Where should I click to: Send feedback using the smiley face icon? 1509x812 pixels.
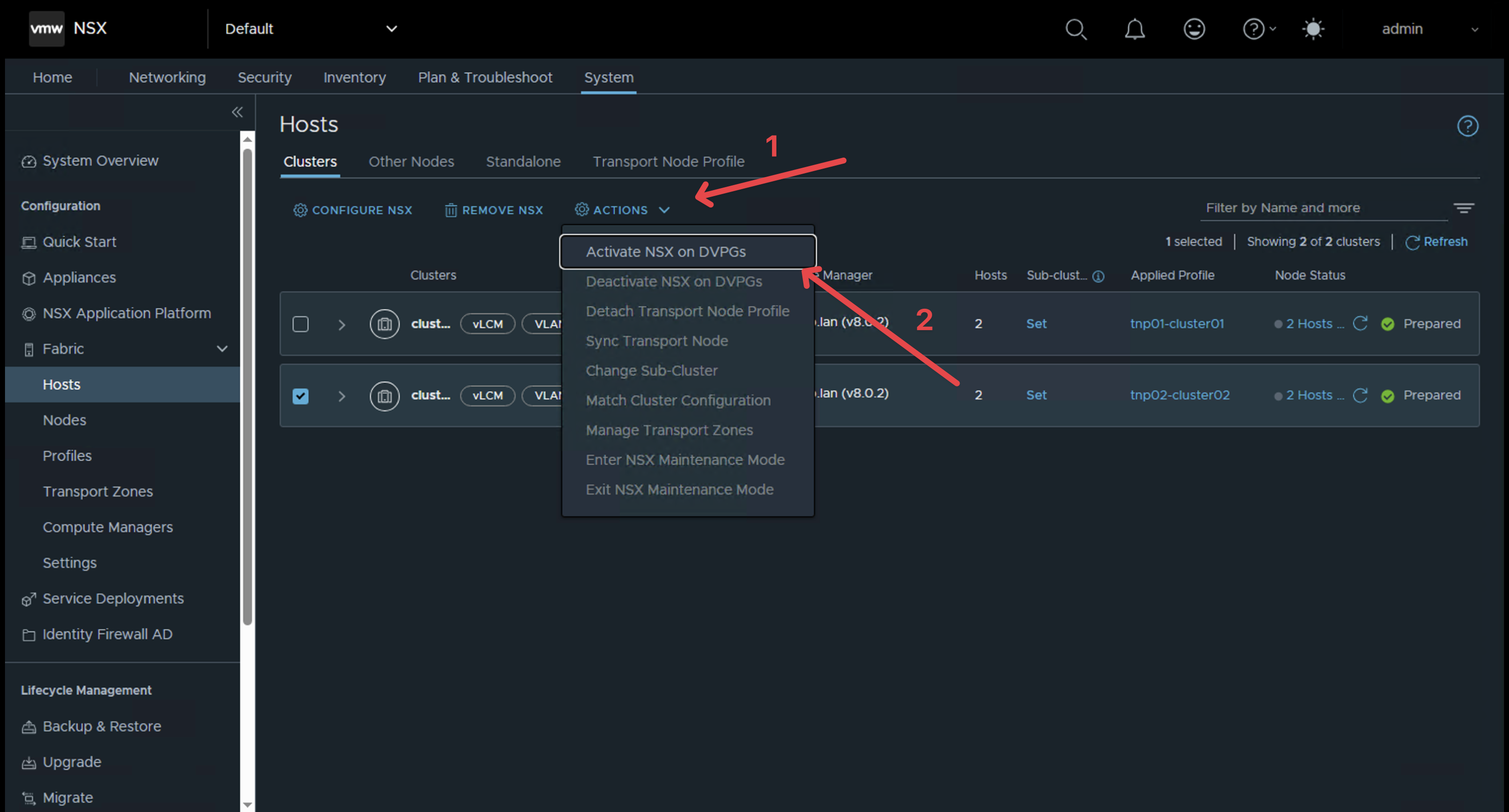1195,29
